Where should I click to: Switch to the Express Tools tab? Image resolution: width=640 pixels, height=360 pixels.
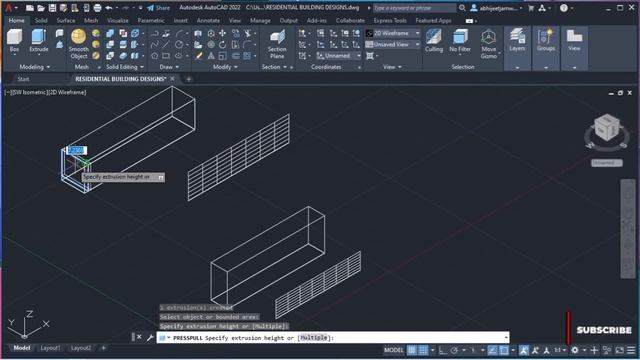(390, 20)
